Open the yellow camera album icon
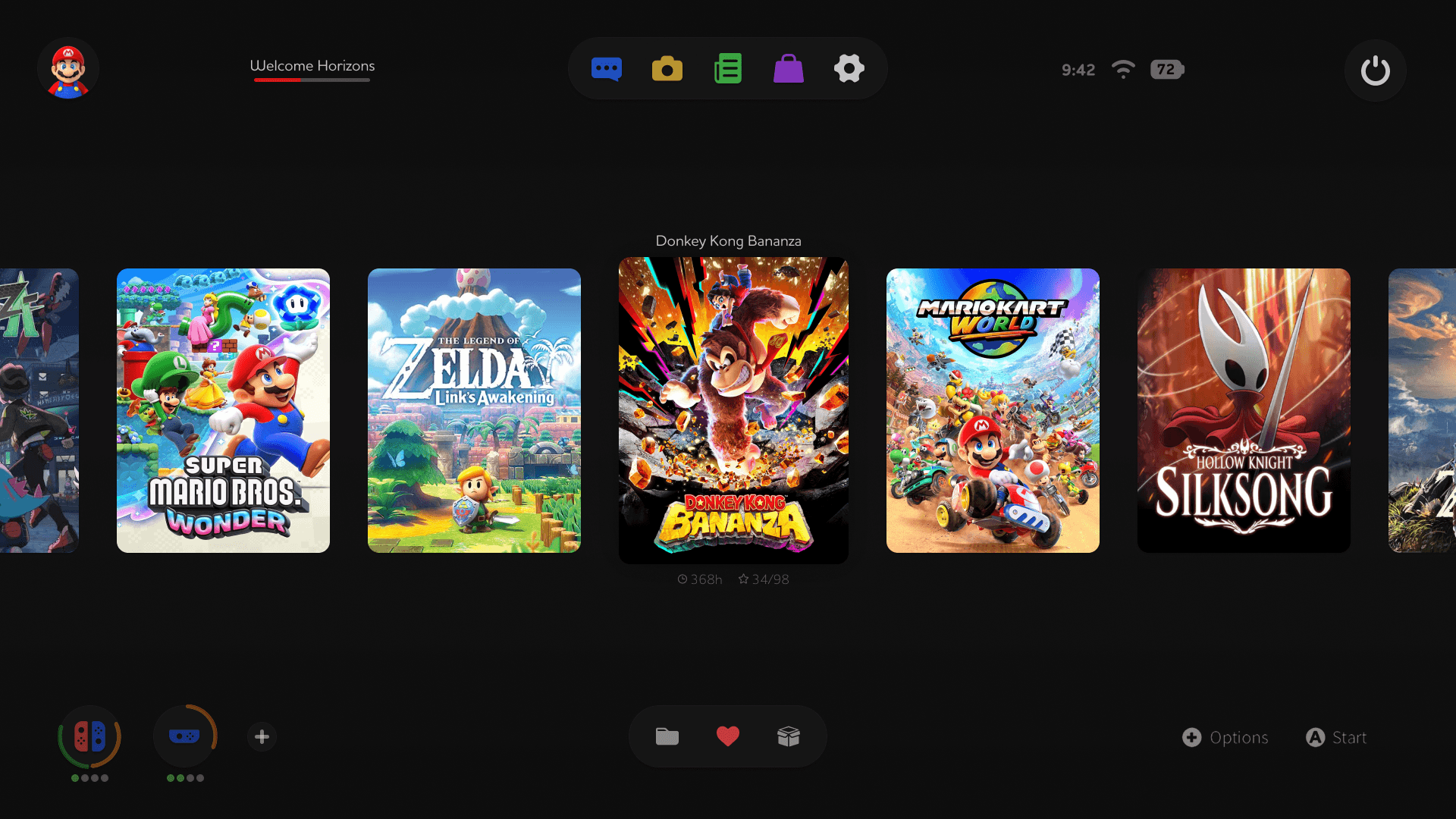Screen dimensions: 1456x819 pos(667,69)
